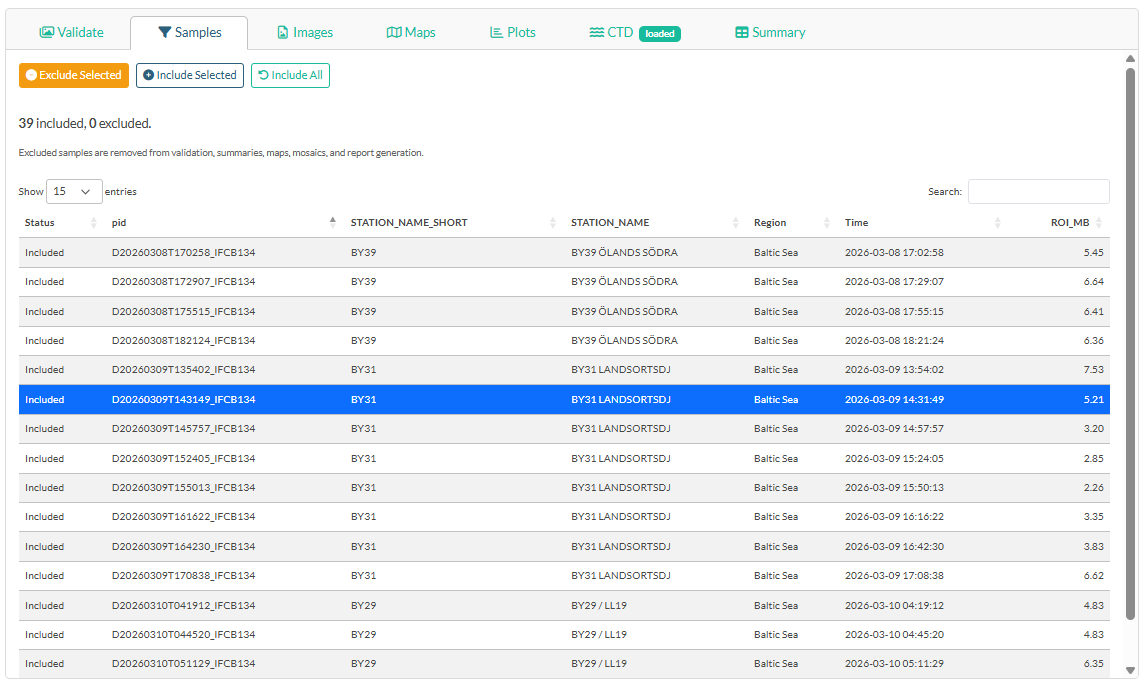This screenshot has height=686, width=1144.
Task: Open the Show entries dropdown
Action: coord(74,191)
